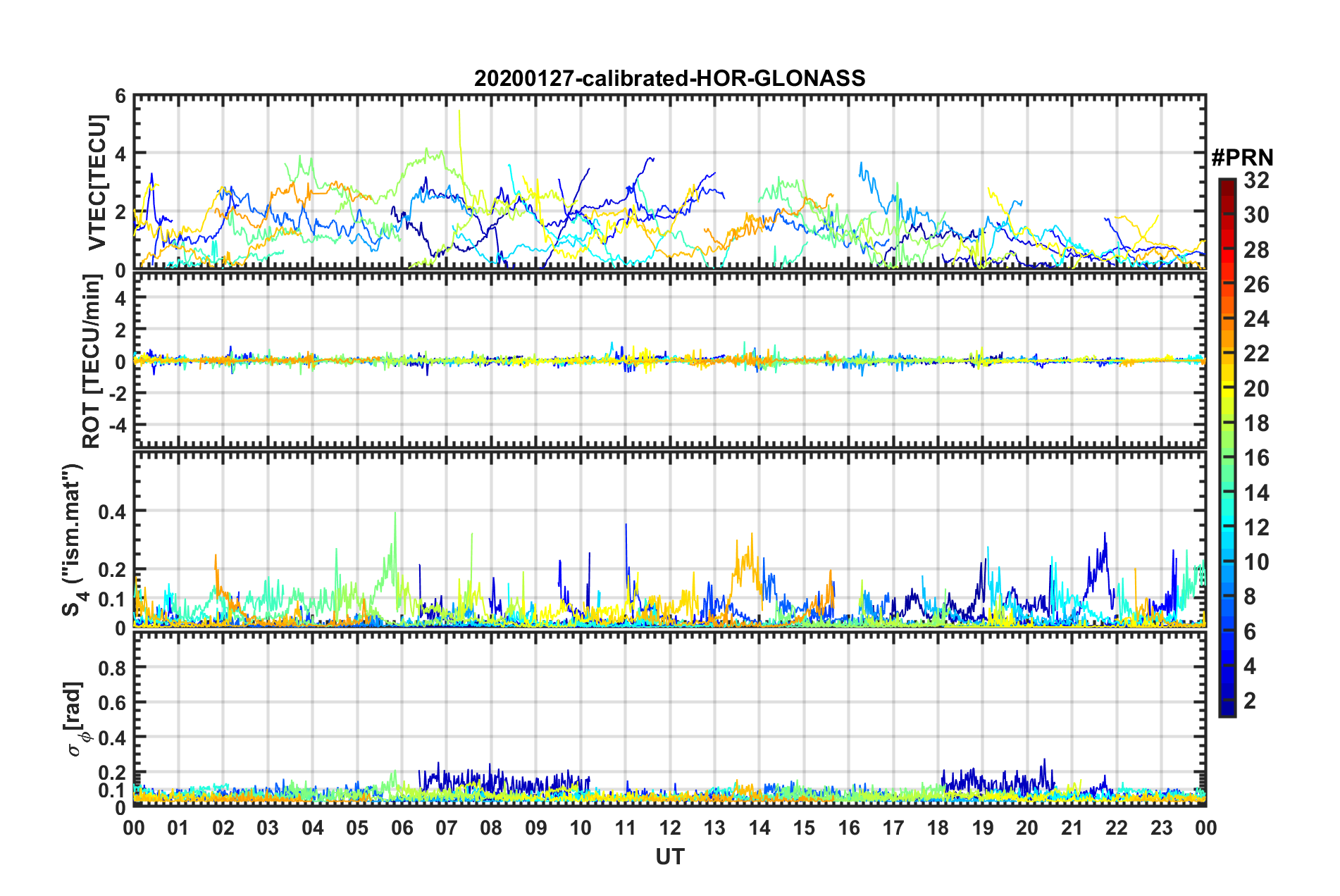Screen dimensions: 1340x896
Task: Click the σφ axis tick label 0.6
Action: [x=112, y=703]
